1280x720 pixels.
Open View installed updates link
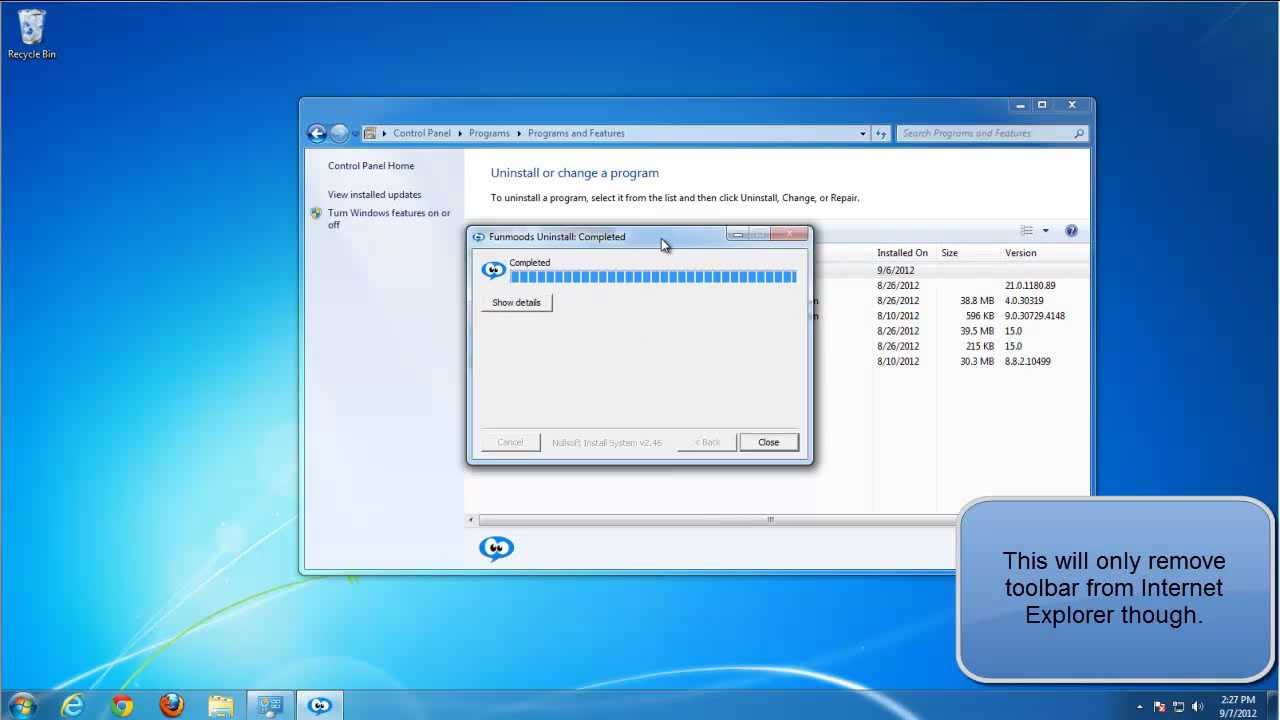click(374, 195)
